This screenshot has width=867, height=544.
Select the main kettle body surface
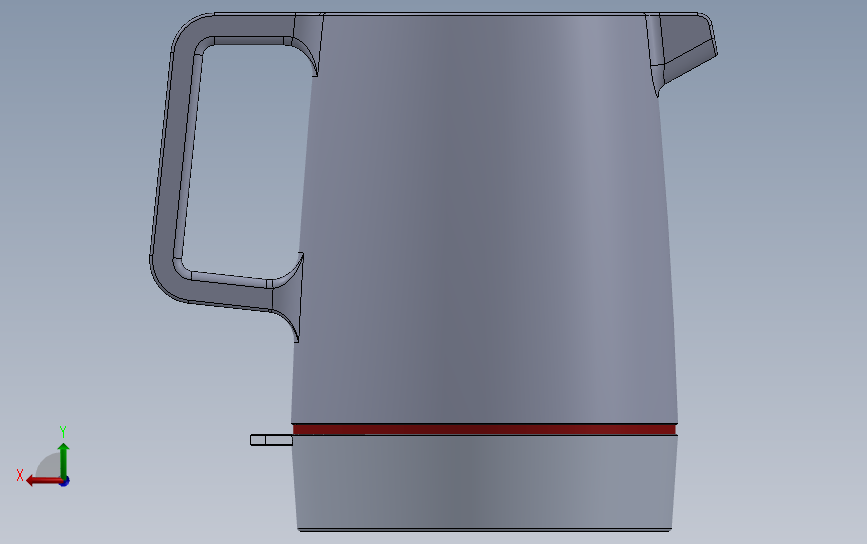tap(484, 221)
